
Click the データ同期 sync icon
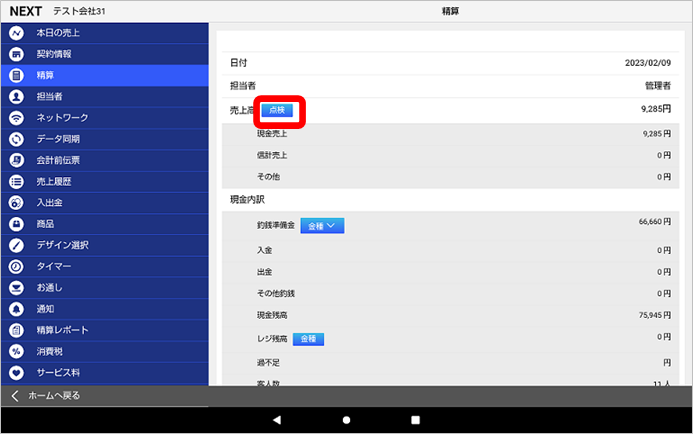click(x=16, y=139)
